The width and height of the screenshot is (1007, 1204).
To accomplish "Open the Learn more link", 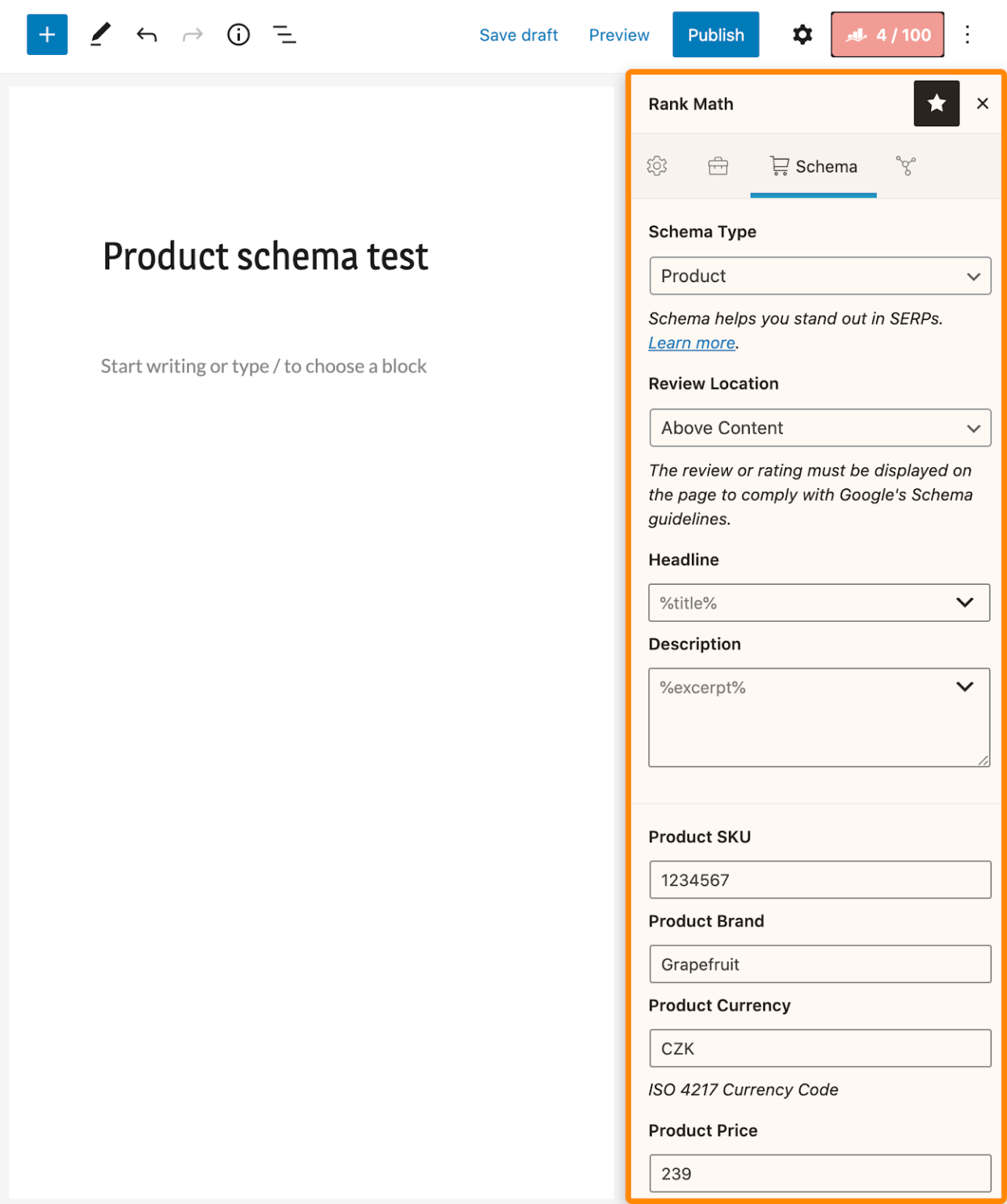I will coord(690,343).
